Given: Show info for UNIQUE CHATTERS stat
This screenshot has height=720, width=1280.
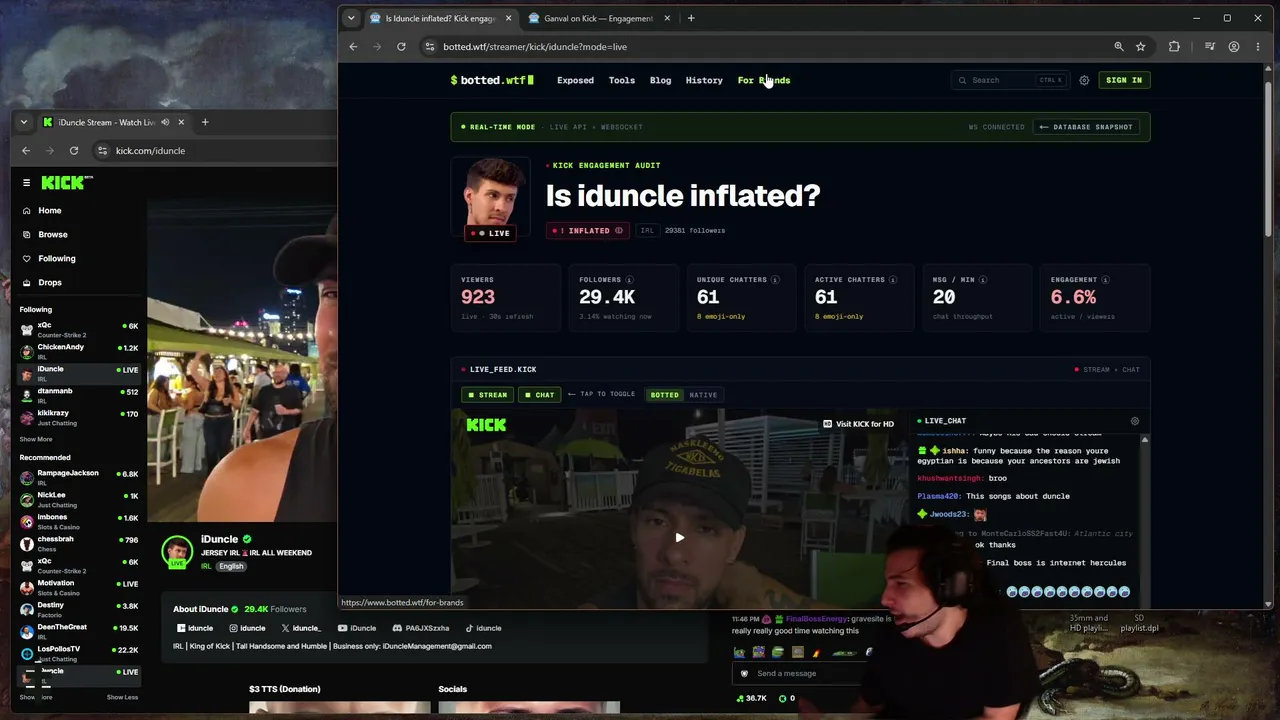Looking at the screenshot, I should click(x=775, y=280).
